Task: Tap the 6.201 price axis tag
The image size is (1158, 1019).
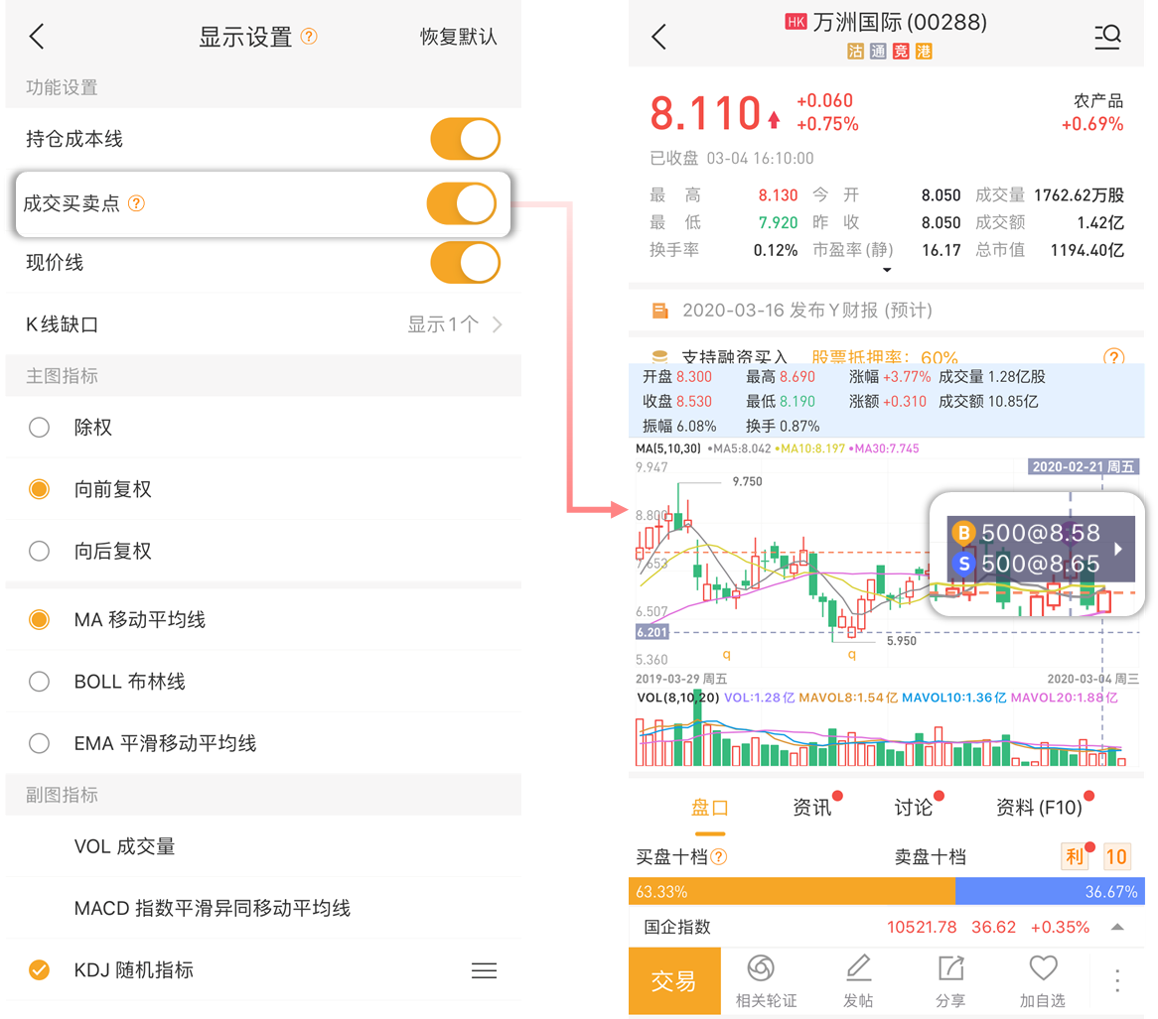Action: point(652,632)
